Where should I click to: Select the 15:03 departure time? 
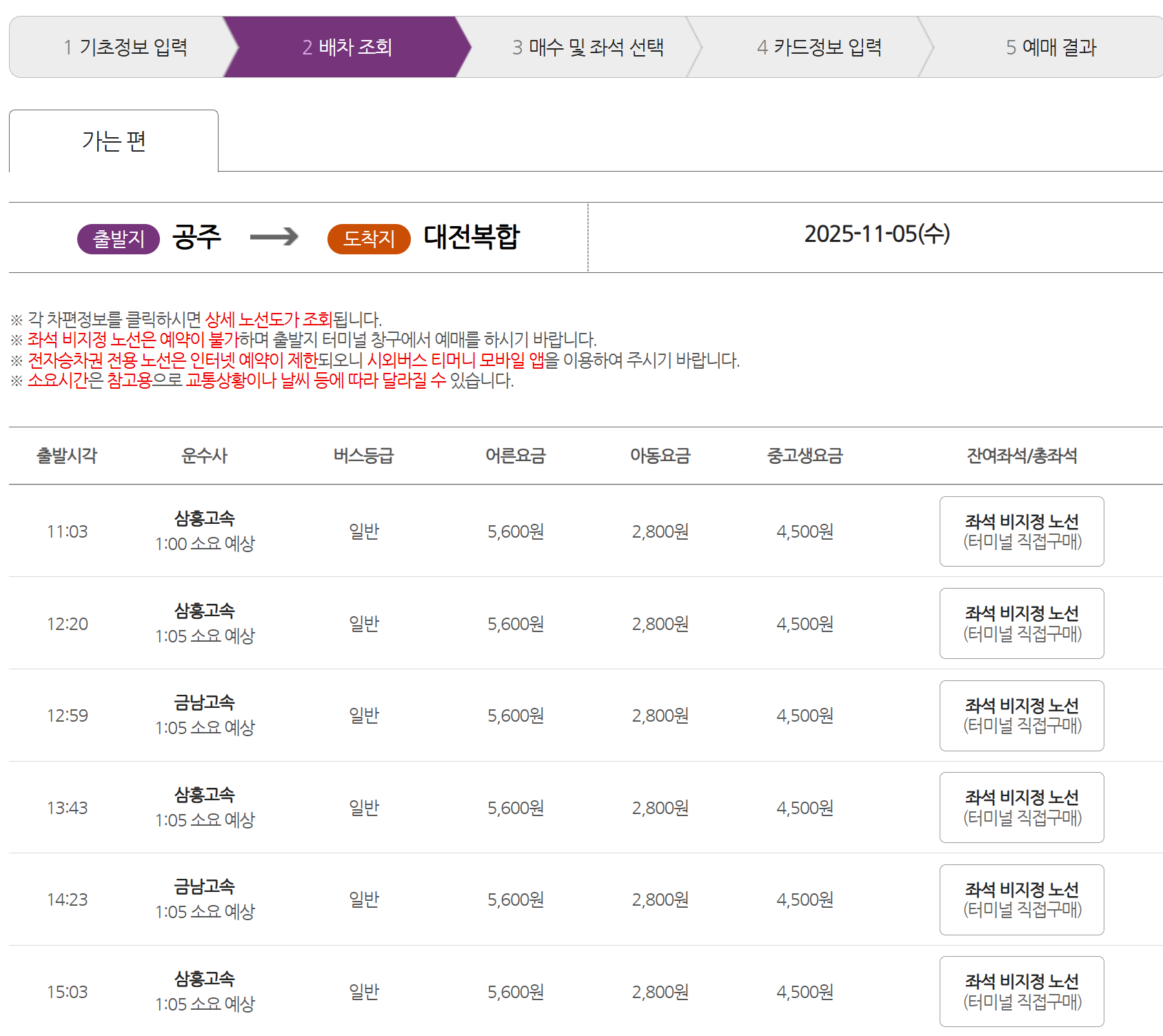coord(68,992)
